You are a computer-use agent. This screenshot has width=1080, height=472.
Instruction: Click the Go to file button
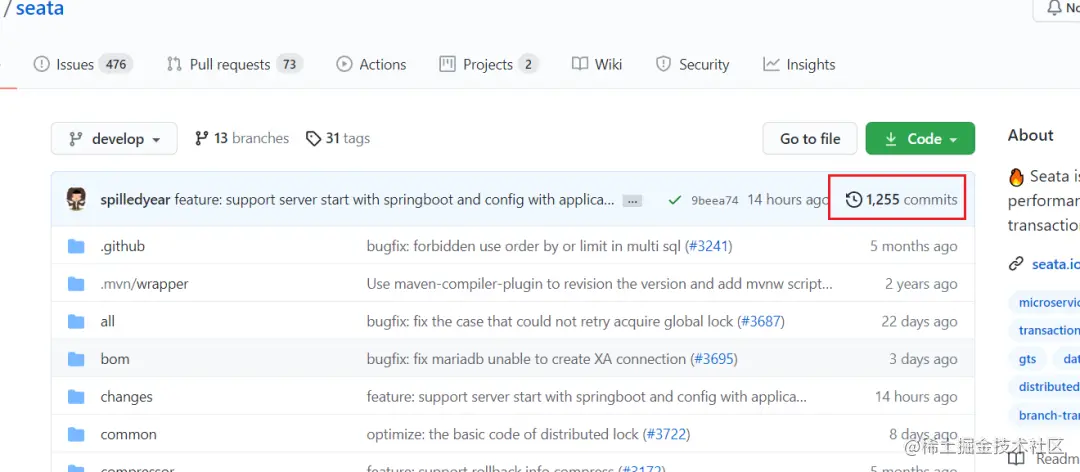pos(810,138)
